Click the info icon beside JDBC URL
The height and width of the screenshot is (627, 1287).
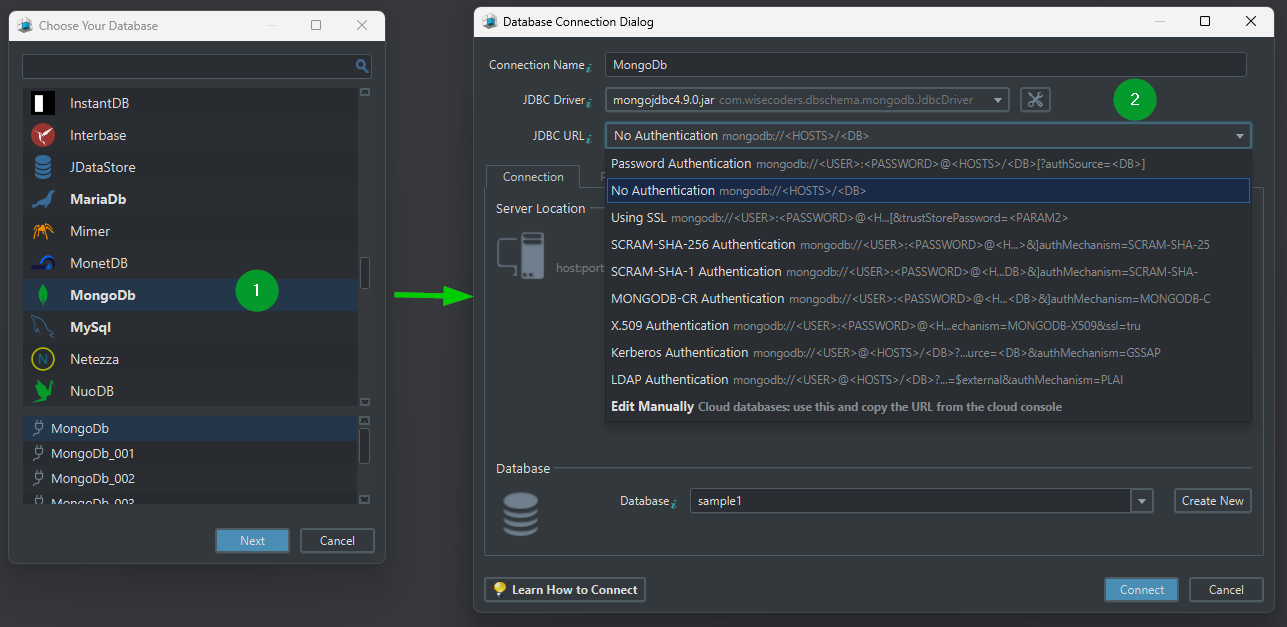[589, 138]
